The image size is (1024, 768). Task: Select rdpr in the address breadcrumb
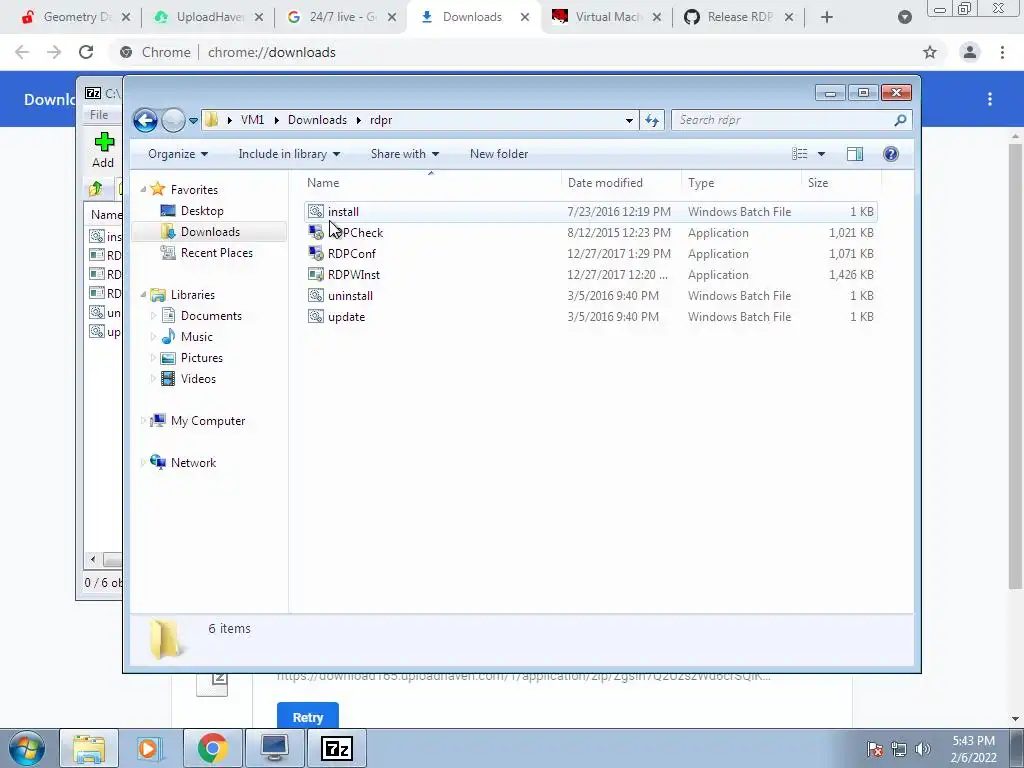pos(381,120)
